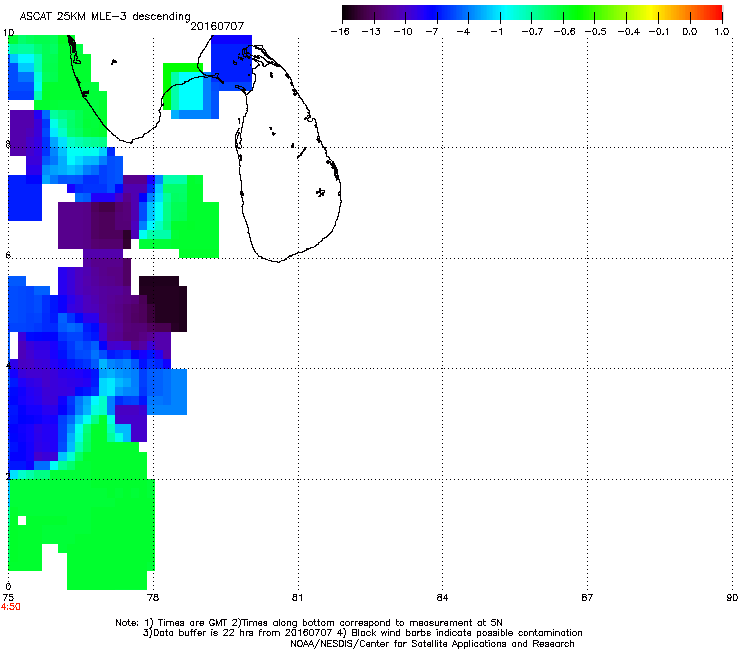Click the -4 color scale label
The height and width of the screenshot is (650, 740).
click(x=463, y=32)
